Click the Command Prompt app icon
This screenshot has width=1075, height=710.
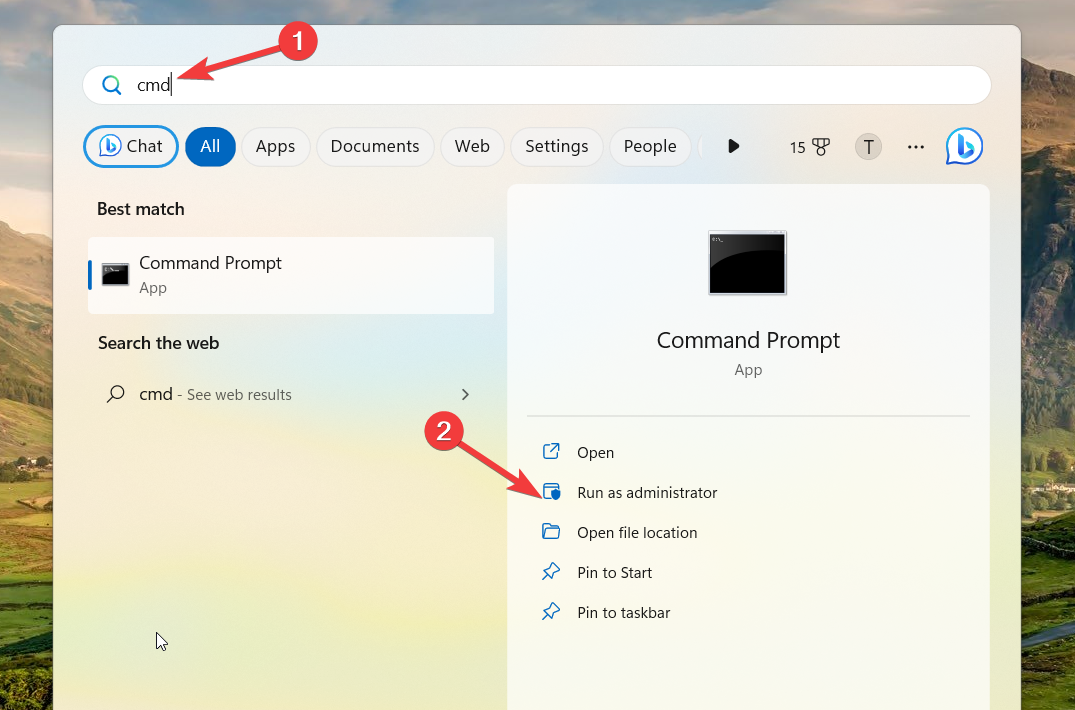115,273
